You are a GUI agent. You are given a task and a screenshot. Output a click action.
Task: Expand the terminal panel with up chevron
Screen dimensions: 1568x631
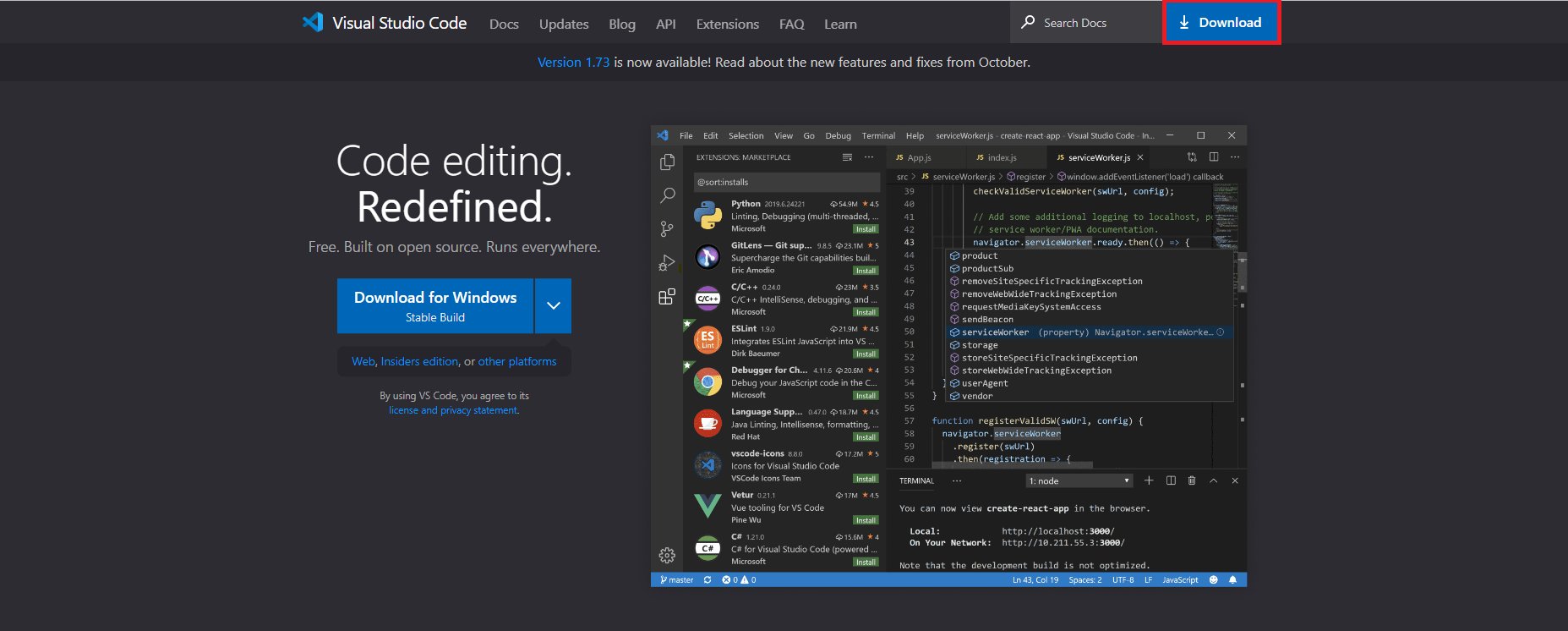(x=1213, y=480)
